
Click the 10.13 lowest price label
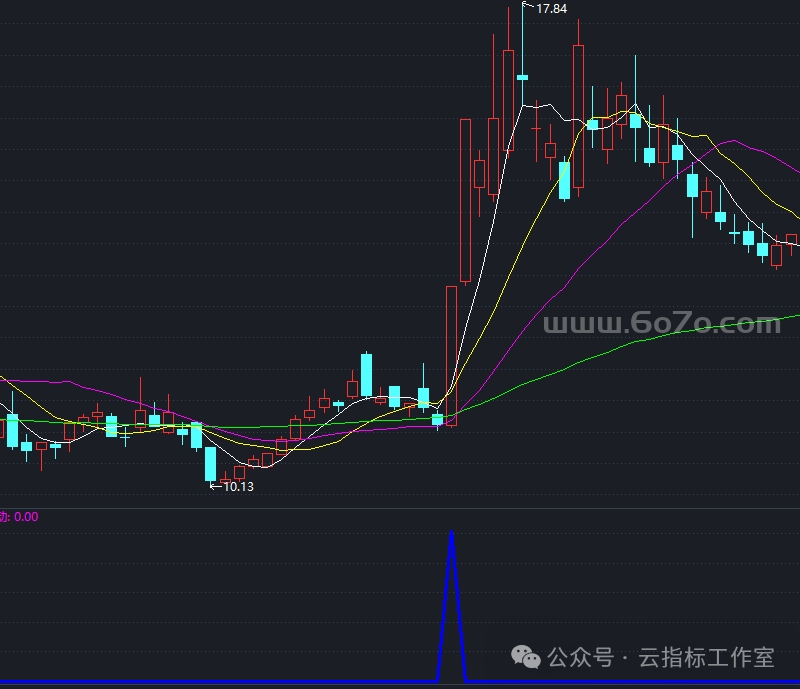click(x=238, y=487)
